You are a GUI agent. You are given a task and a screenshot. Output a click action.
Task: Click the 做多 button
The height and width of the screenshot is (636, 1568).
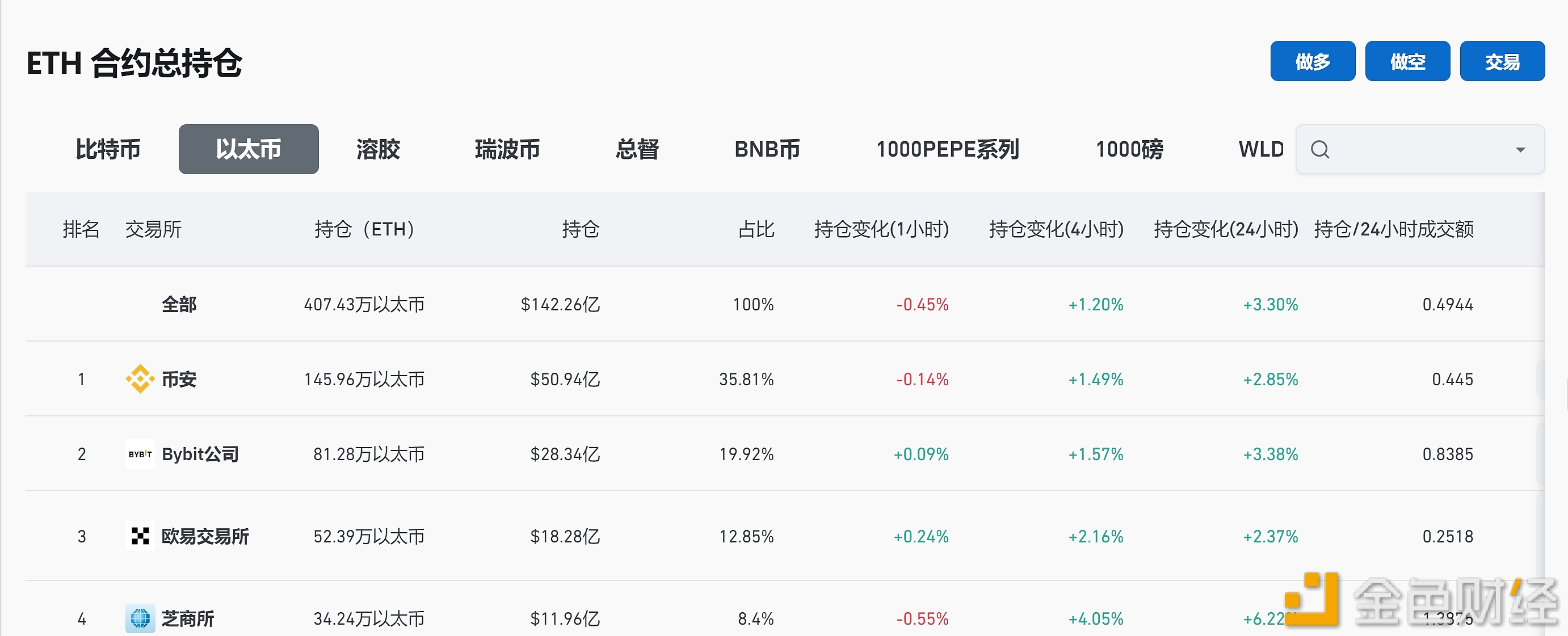coord(1313,61)
